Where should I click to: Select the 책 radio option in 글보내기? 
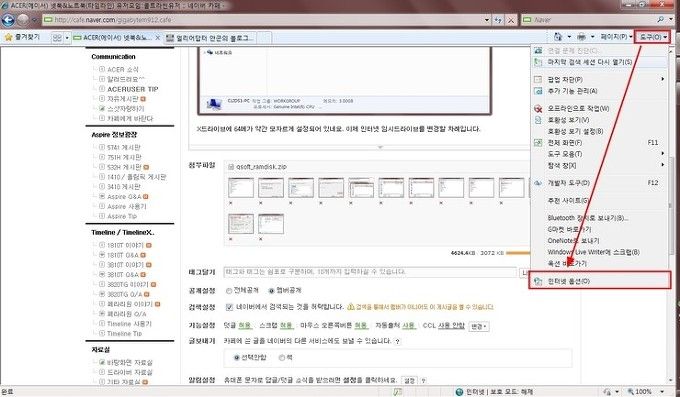282,358
